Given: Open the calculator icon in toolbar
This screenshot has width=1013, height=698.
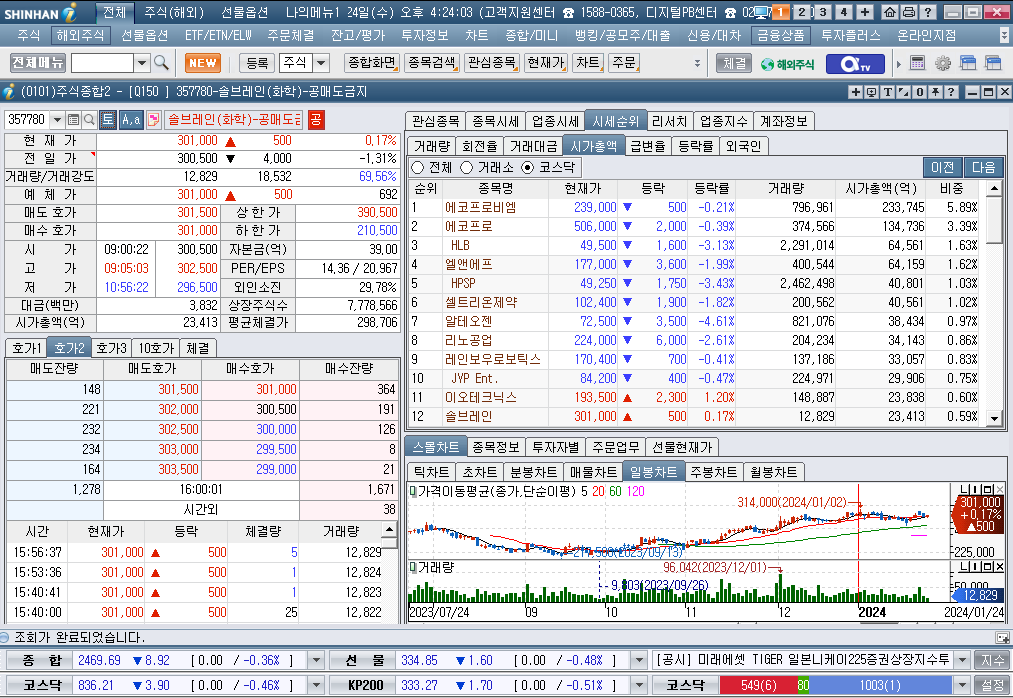Looking at the screenshot, I should click(x=917, y=63).
